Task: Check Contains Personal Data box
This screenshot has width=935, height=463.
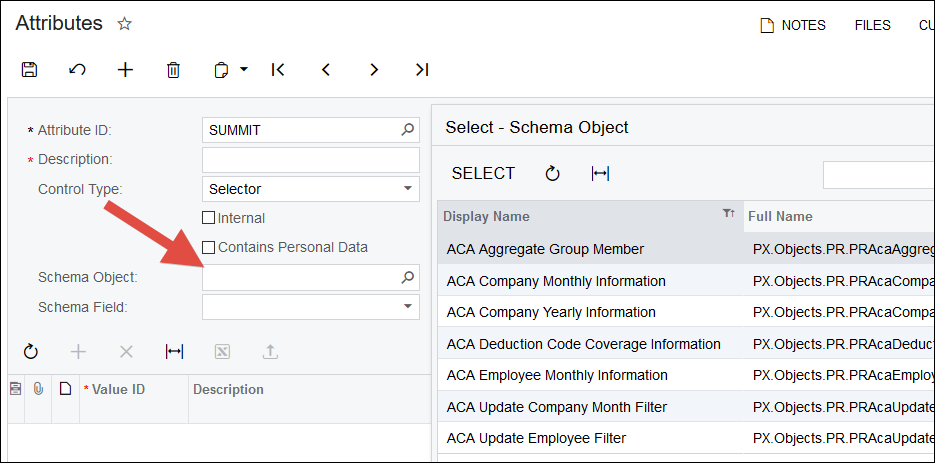Action: click(209, 247)
